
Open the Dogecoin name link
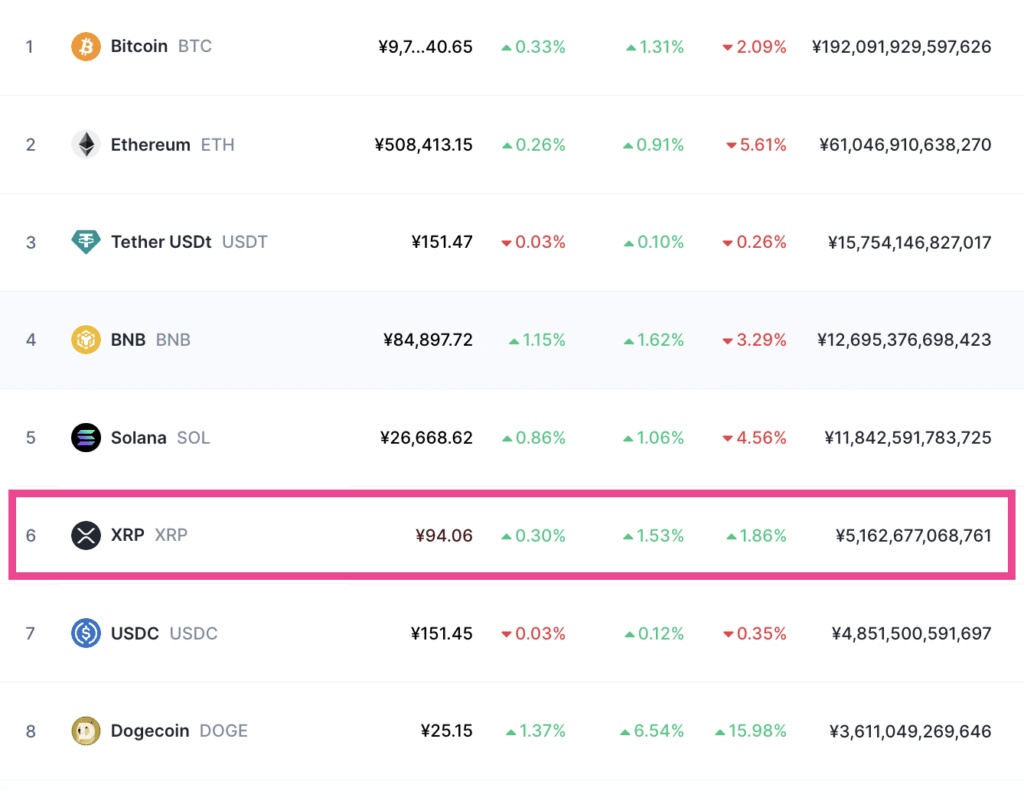(150, 731)
